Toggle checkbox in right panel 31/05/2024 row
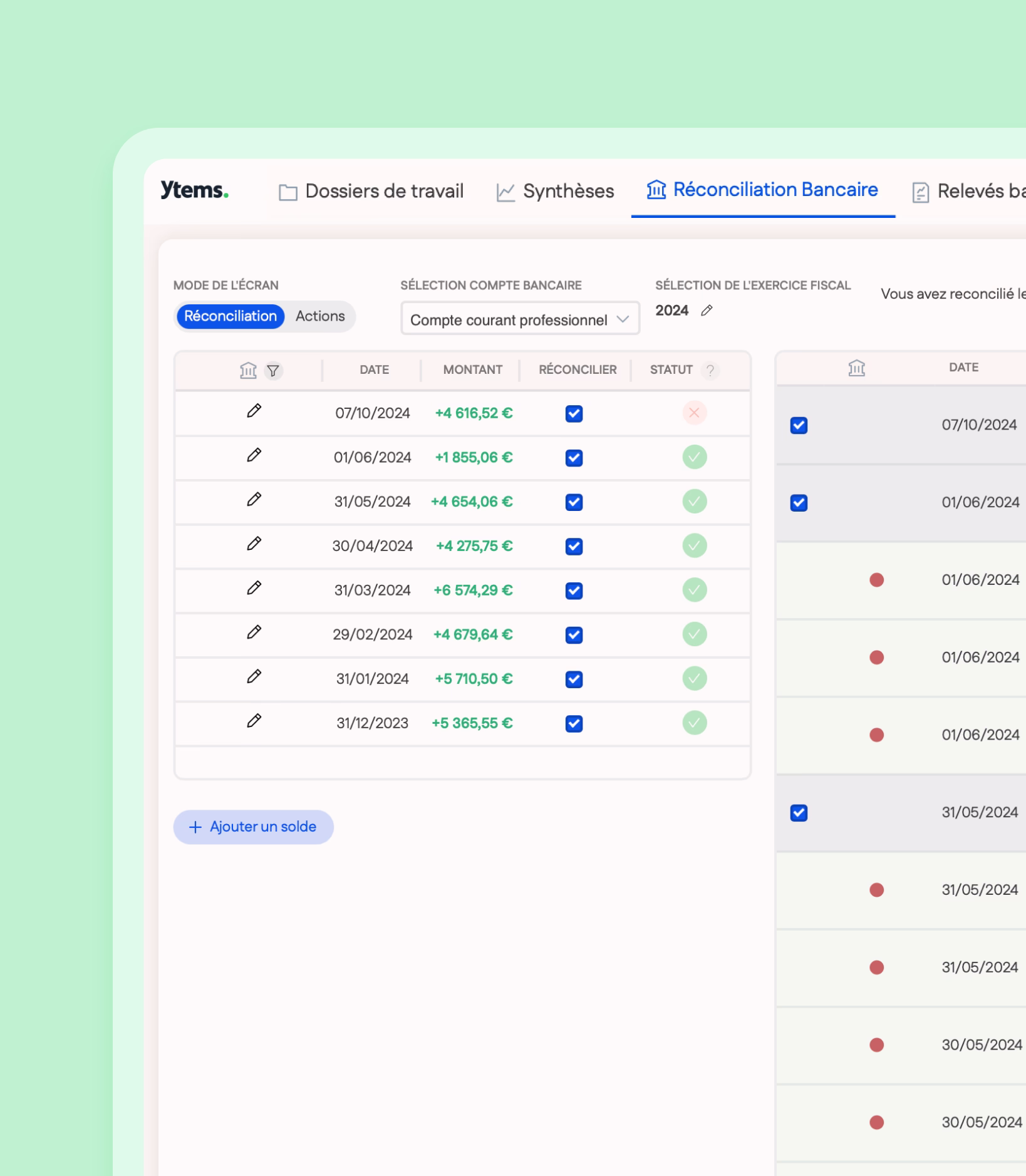This screenshot has width=1026, height=1176. point(799,813)
